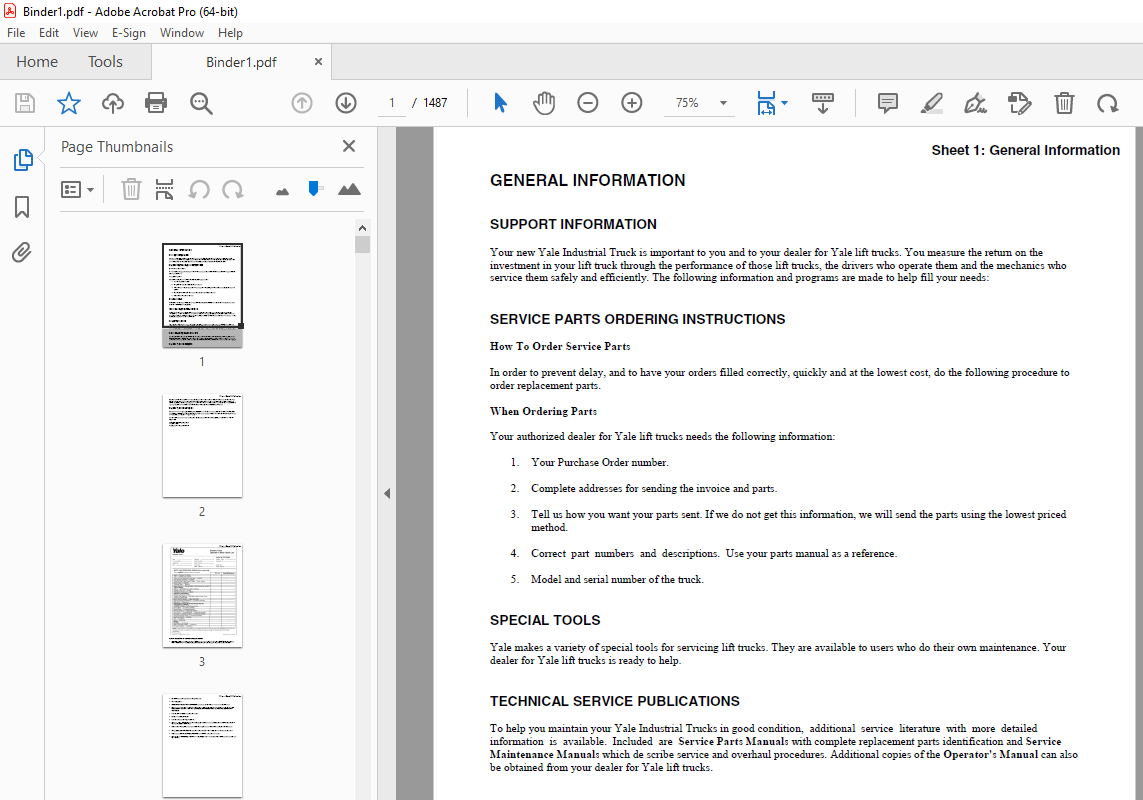Open the Bookmarks panel
The height and width of the screenshot is (800, 1143).
click(x=22, y=206)
